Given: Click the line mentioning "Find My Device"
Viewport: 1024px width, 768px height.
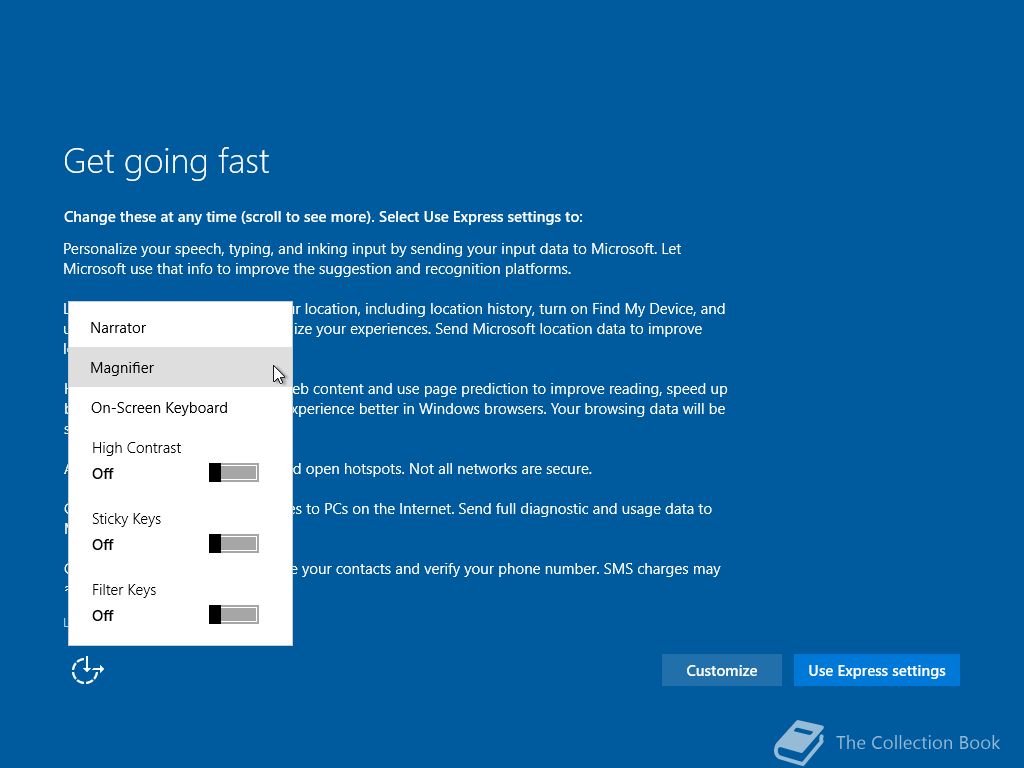Looking at the screenshot, I should point(509,309).
